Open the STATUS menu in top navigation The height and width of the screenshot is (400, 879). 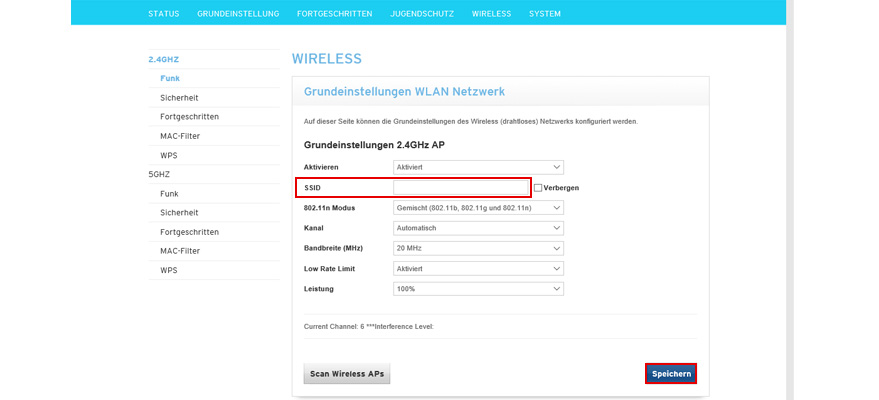pyautogui.click(x=164, y=14)
